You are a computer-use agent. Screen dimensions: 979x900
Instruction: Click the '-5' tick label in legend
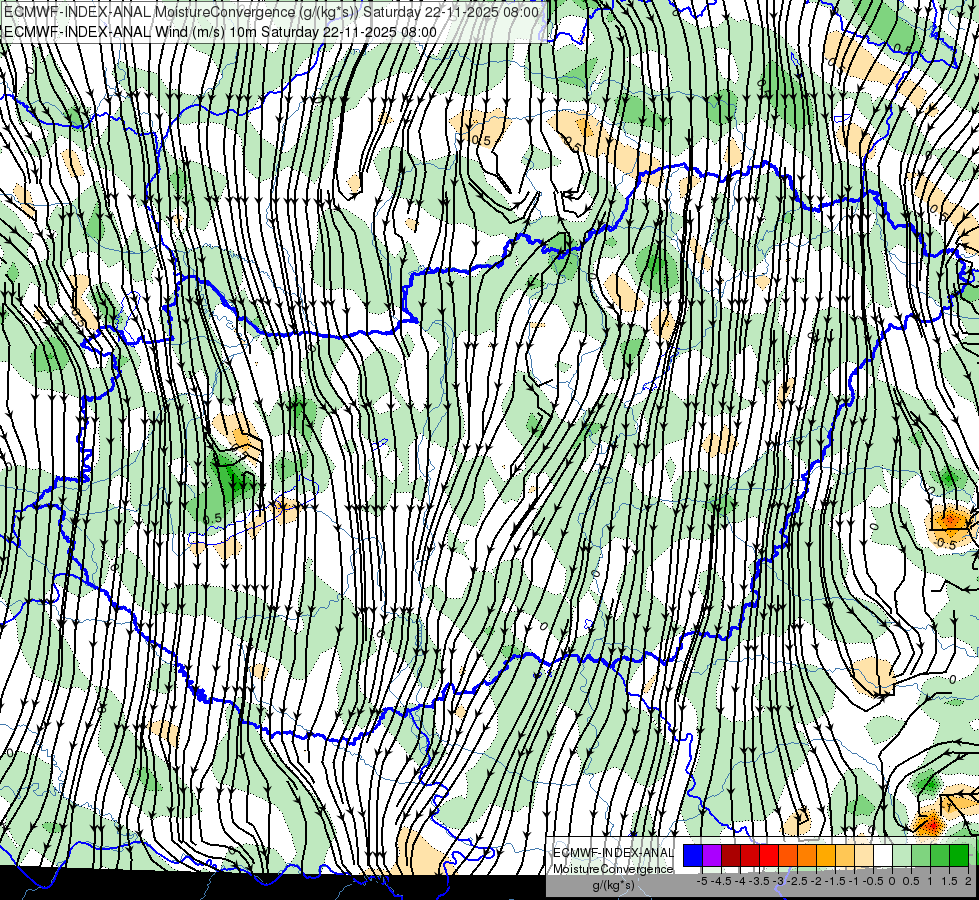pos(702,881)
